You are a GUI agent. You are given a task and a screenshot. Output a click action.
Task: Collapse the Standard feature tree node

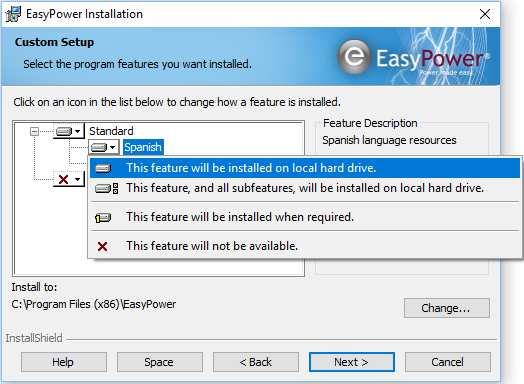pos(34,131)
